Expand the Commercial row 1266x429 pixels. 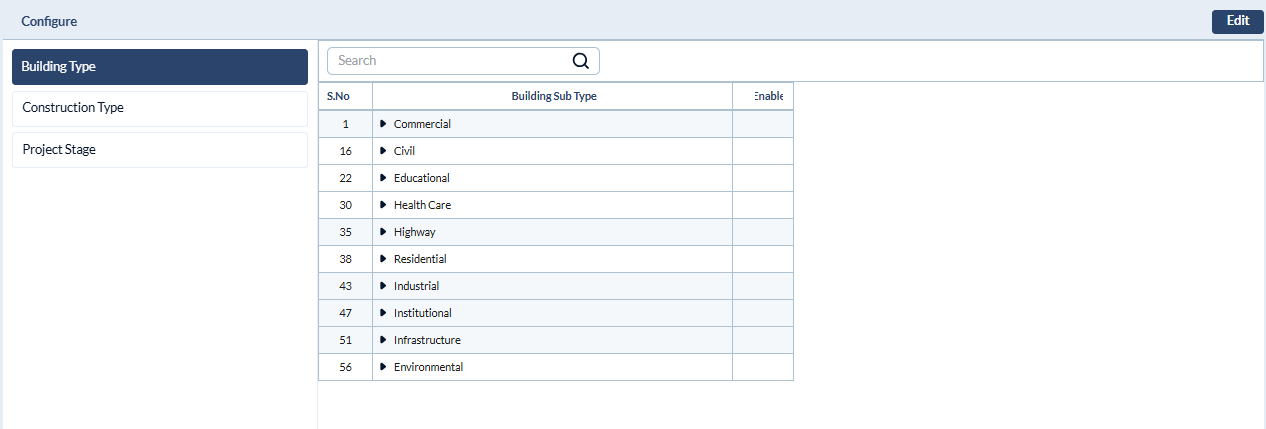pyautogui.click(x=383, y=124)
